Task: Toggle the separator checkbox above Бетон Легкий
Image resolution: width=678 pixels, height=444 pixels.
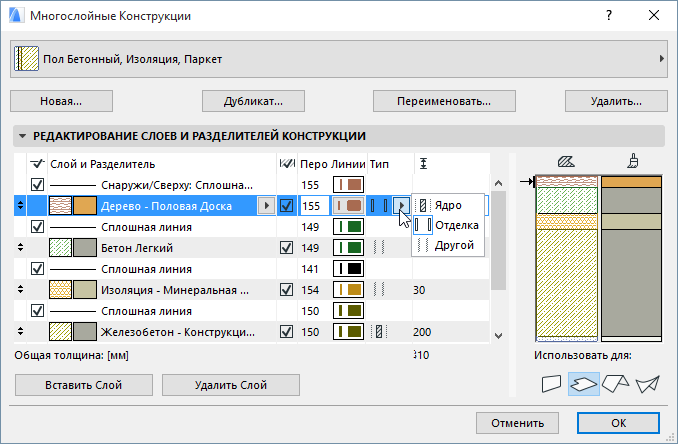Action: (38, 227)
